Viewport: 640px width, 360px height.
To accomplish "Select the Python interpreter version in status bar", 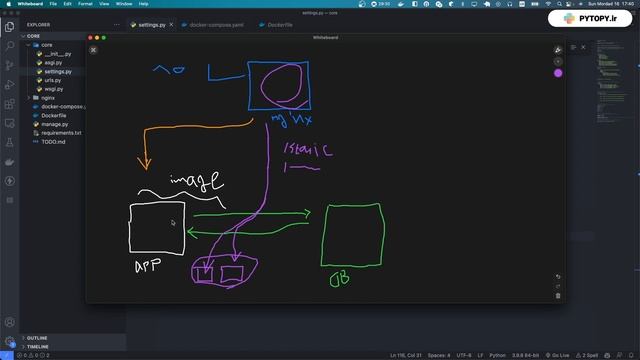I will pyautogui.click(x=525, y=356).
